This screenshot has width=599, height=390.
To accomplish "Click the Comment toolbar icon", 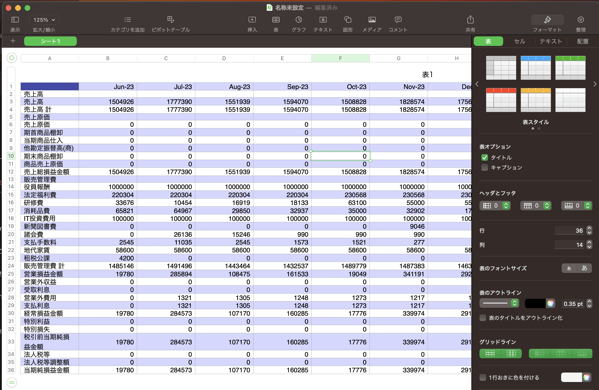I will [x=398, y=19].
